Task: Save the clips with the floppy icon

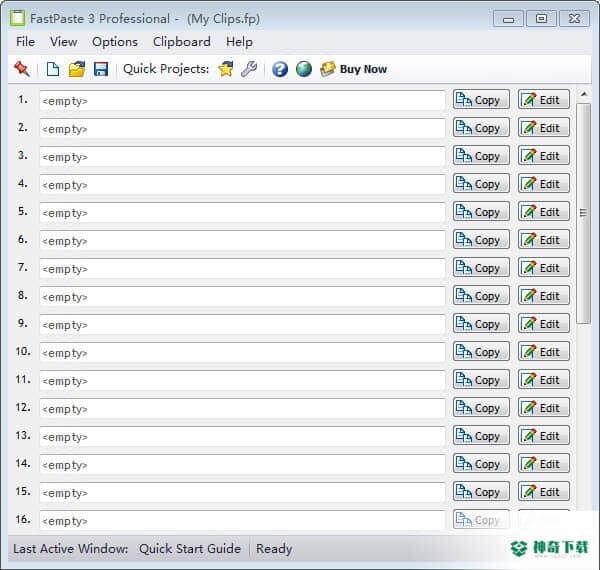Action: [101, 69]
